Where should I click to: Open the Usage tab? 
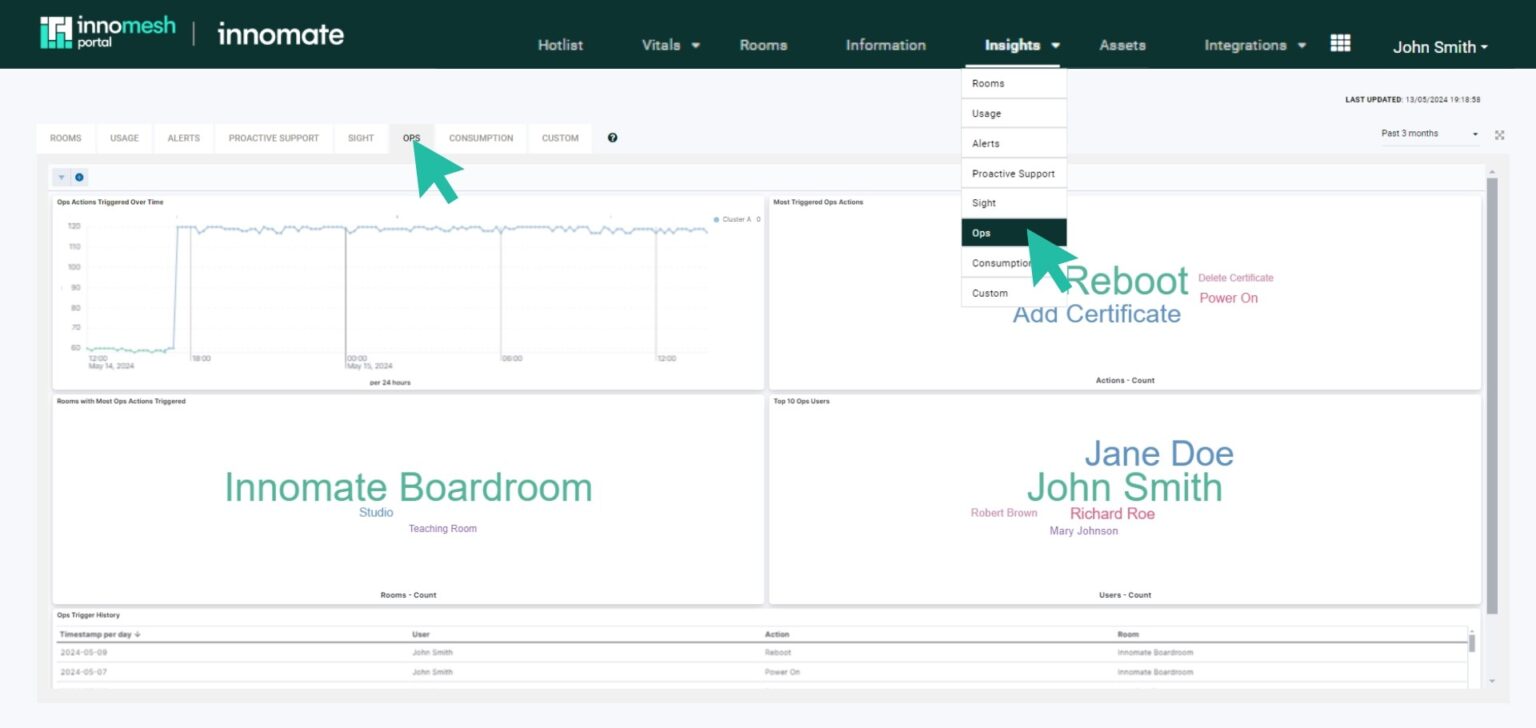[124, 138]
